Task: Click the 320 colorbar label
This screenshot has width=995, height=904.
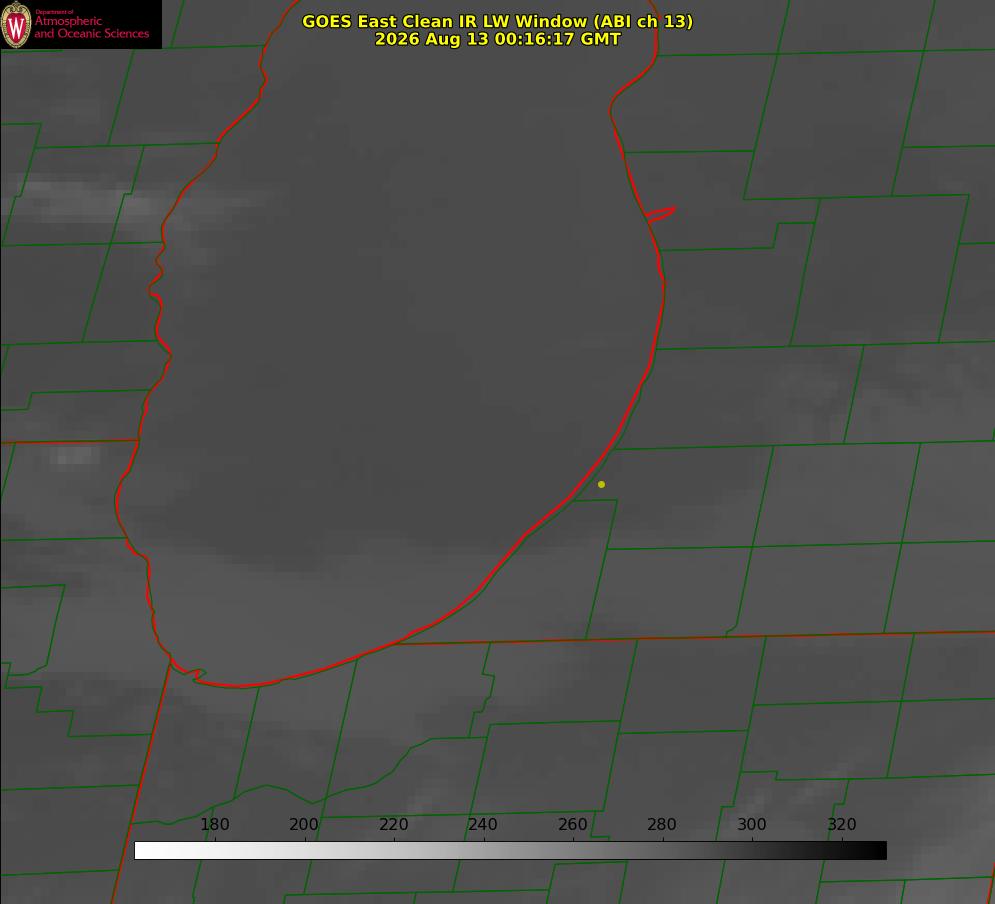Action: point(842,824)
